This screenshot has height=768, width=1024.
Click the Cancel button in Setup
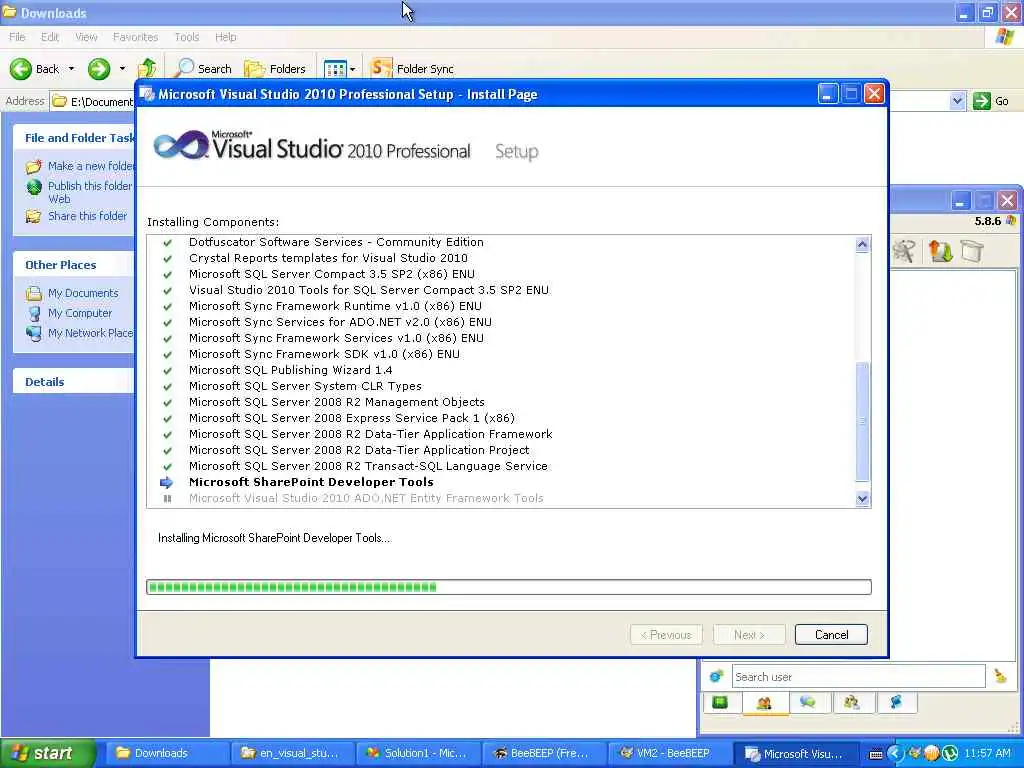click(831, 634)
